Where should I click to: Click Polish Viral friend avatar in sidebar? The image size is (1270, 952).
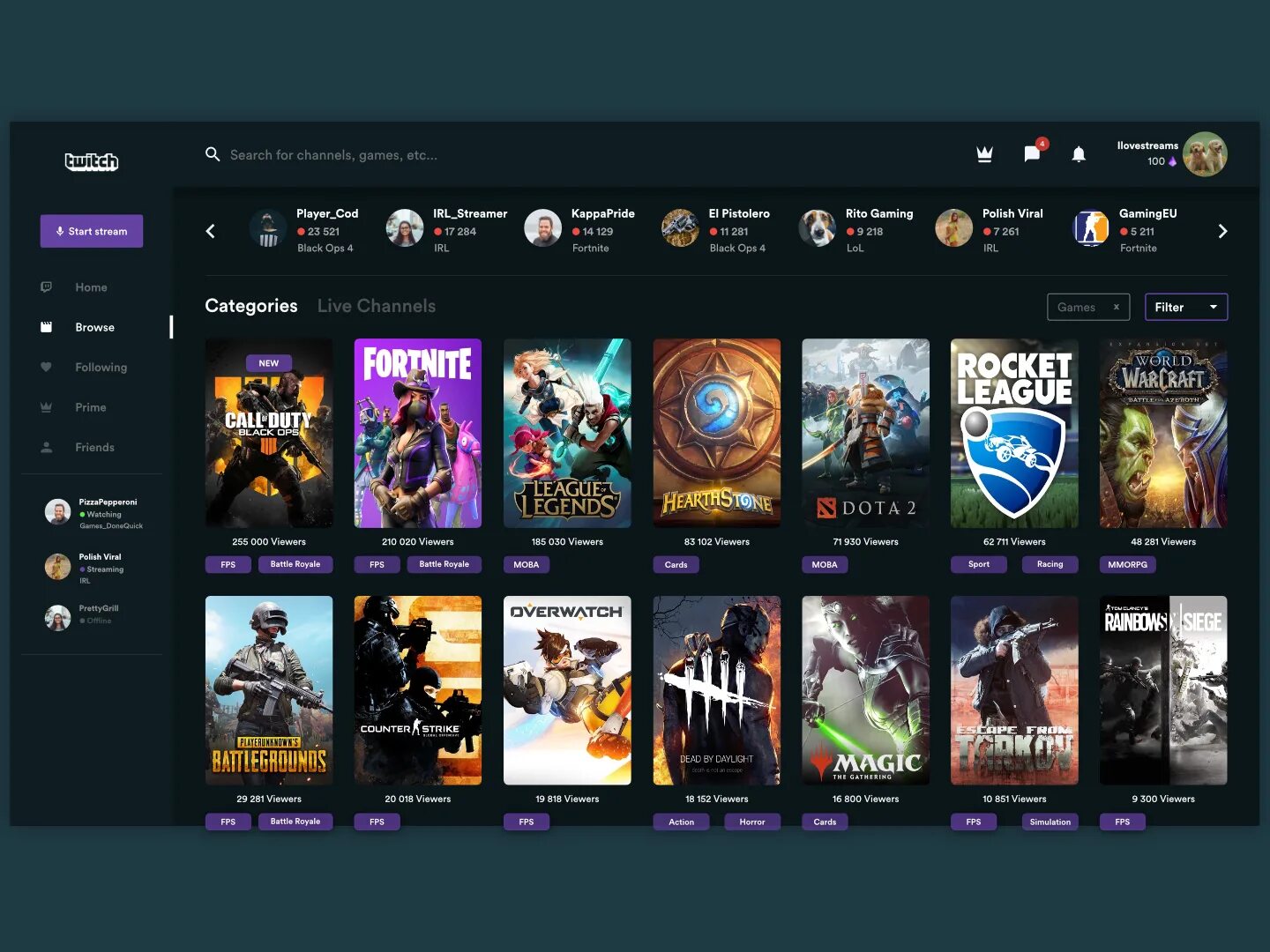(58, 567)
